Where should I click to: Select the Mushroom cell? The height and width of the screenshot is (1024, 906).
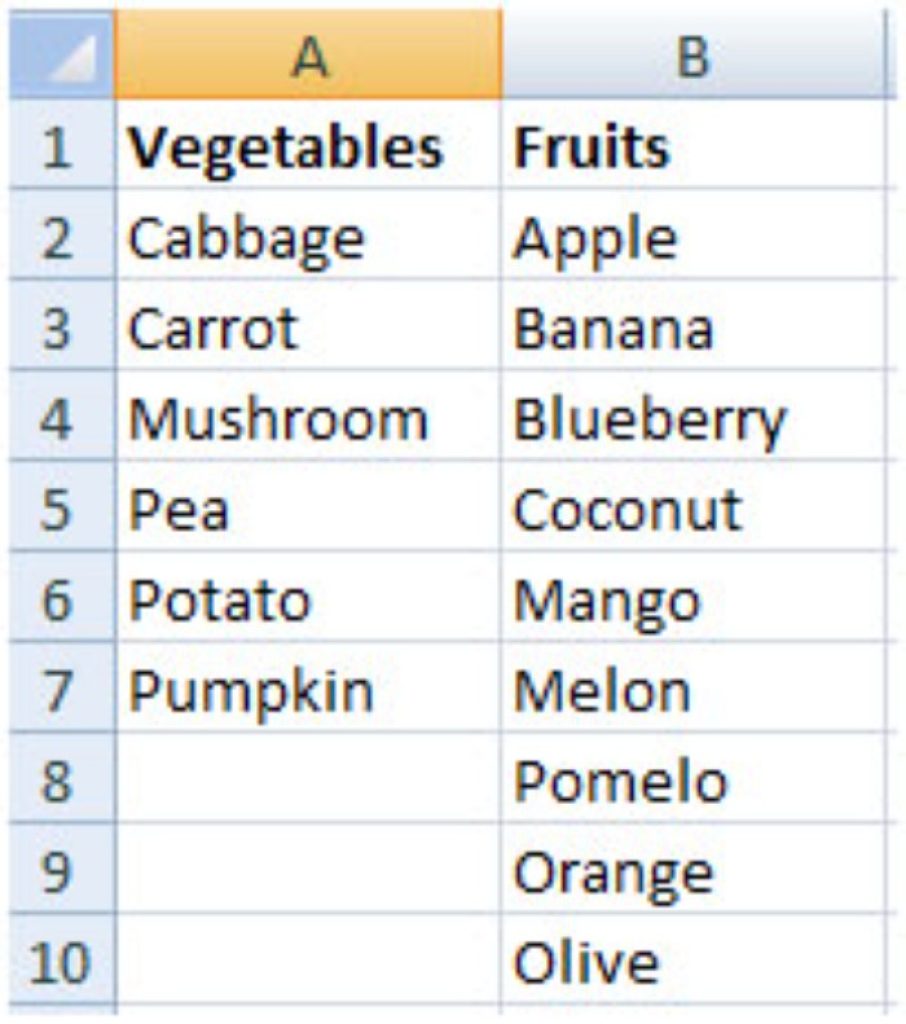(x=308, y=416)
